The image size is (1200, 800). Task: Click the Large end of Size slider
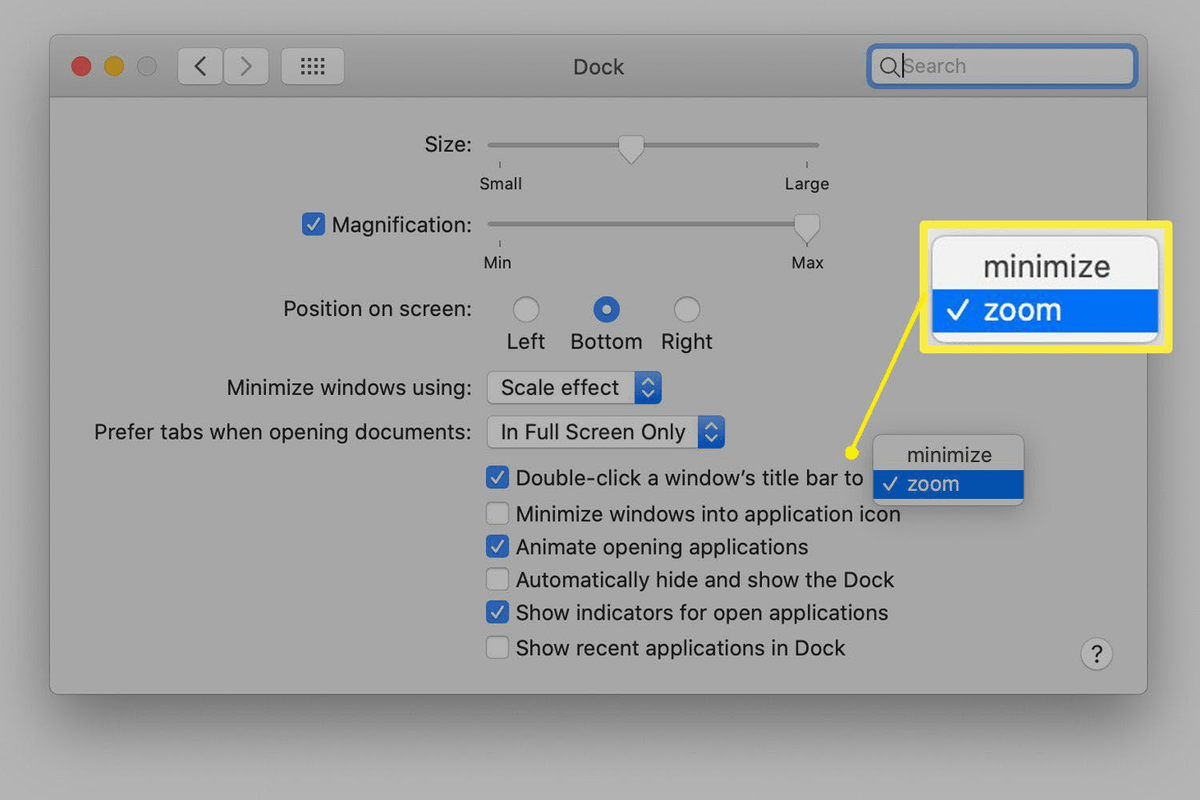pos(806,184)
